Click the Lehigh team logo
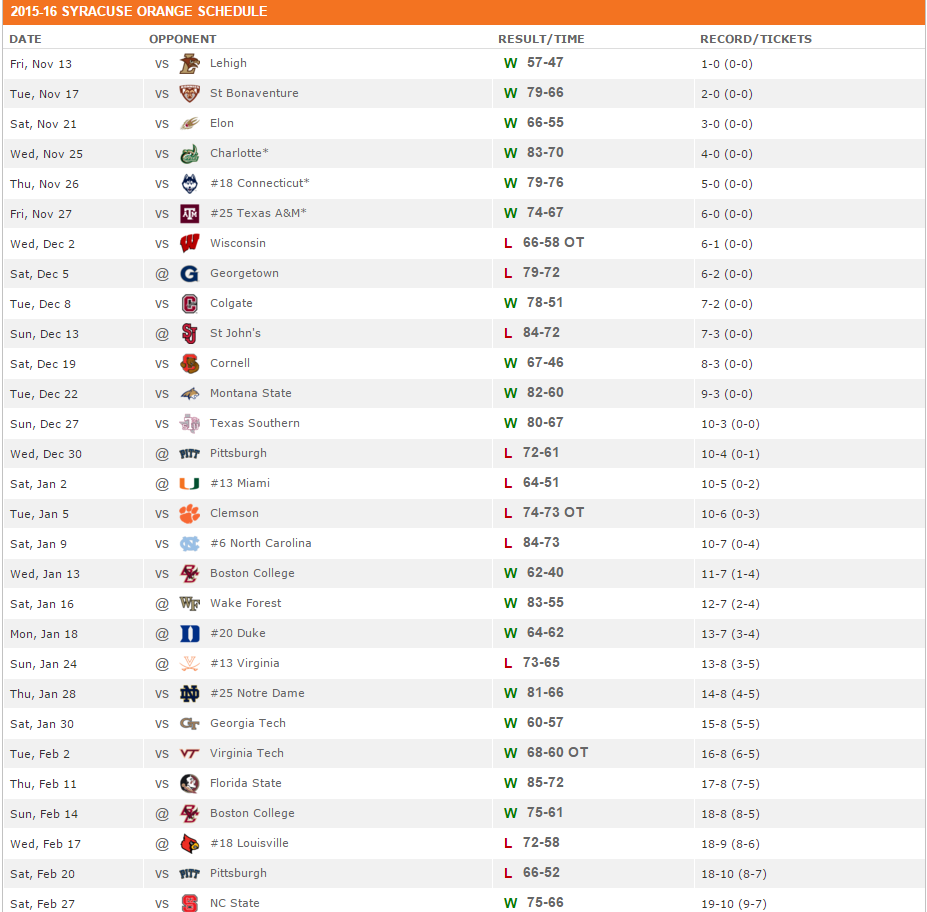927x912 pixels. click(x=189, y=64)
